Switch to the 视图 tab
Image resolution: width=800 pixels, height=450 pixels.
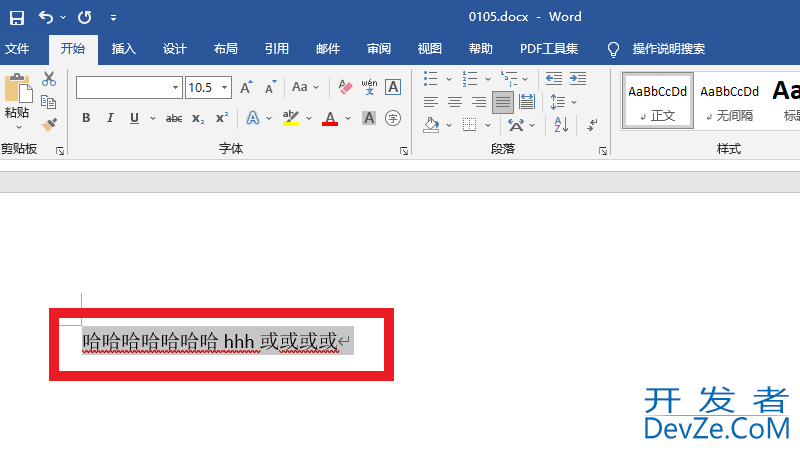[x=430, y=49]
